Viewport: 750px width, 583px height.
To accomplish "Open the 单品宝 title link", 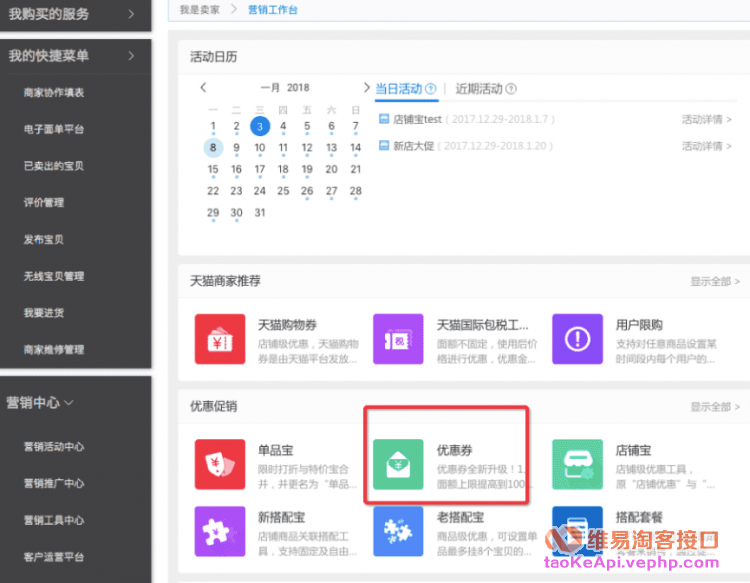I will tap(276, 451).
